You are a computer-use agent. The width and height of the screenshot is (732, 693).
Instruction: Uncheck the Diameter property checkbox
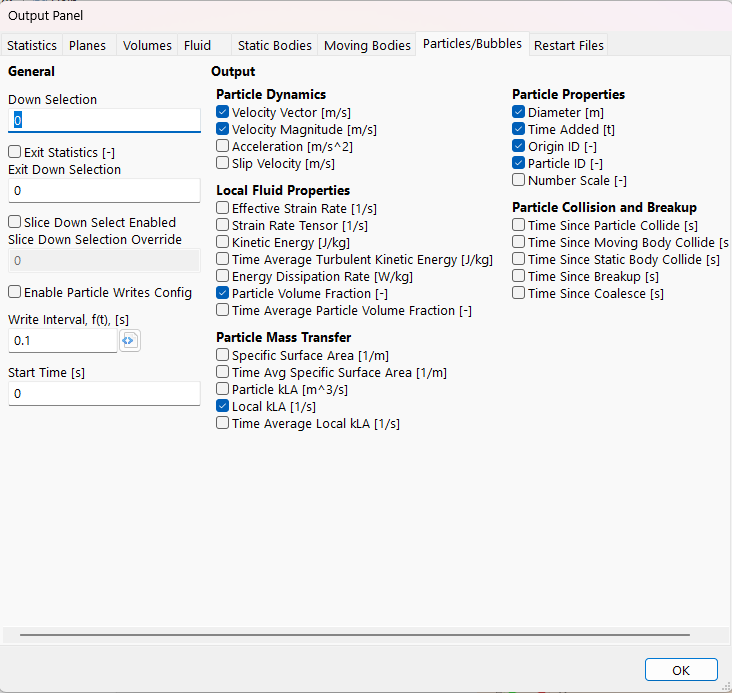pyautogui.click(x=519, y=113)
